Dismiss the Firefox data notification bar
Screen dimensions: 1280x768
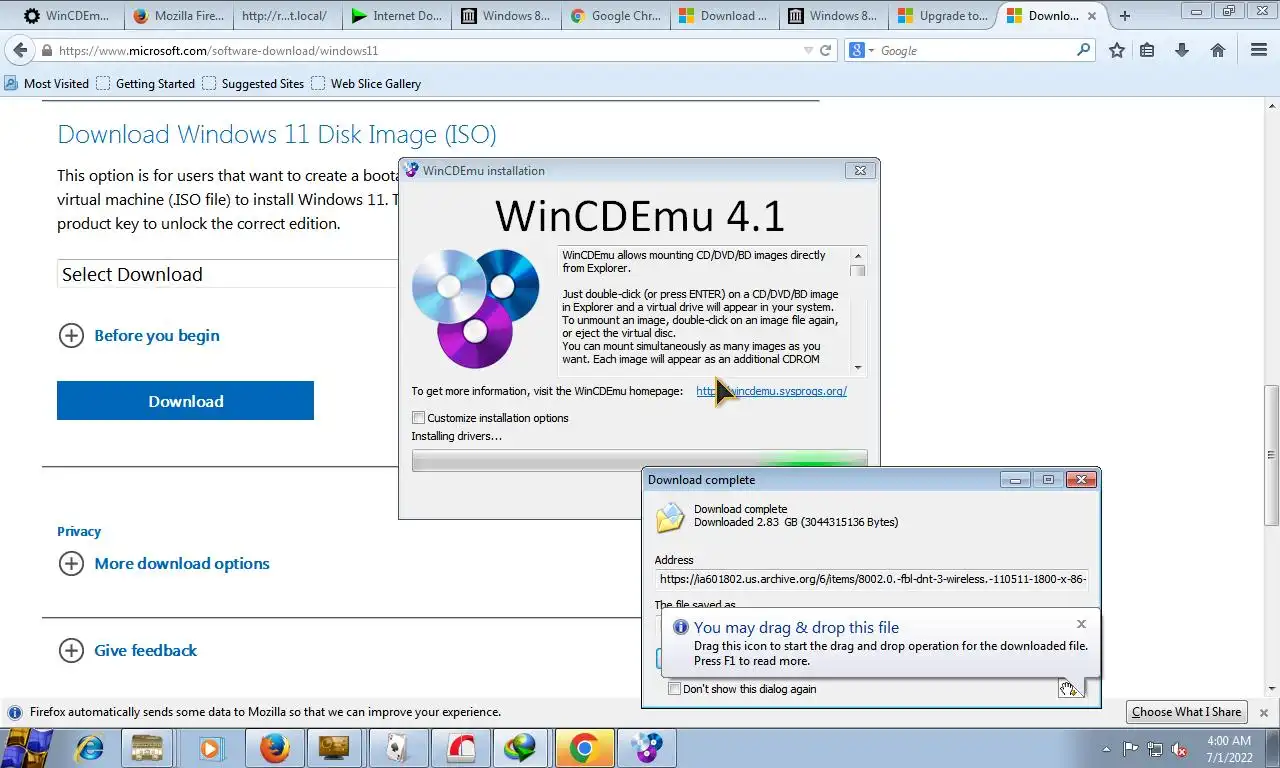coord(1264,712)
